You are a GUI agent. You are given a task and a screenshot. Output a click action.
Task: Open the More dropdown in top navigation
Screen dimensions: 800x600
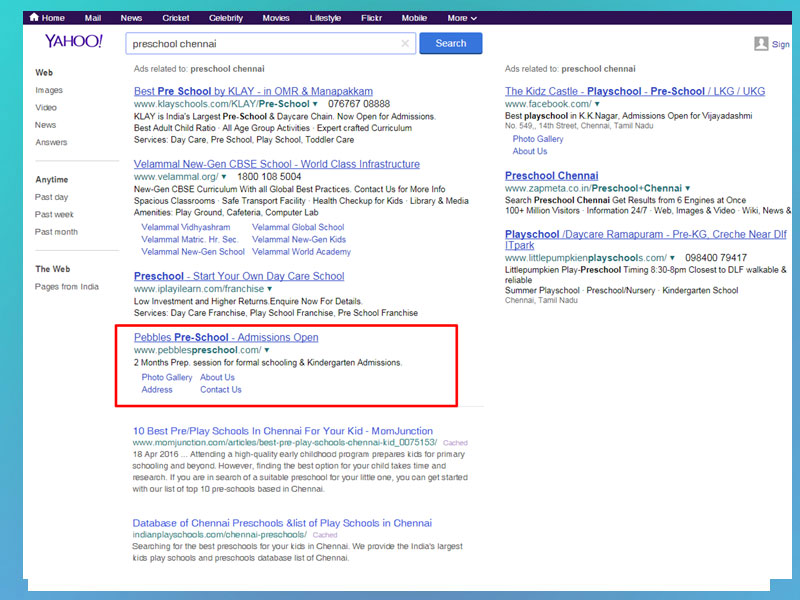[x=462, y=18]
